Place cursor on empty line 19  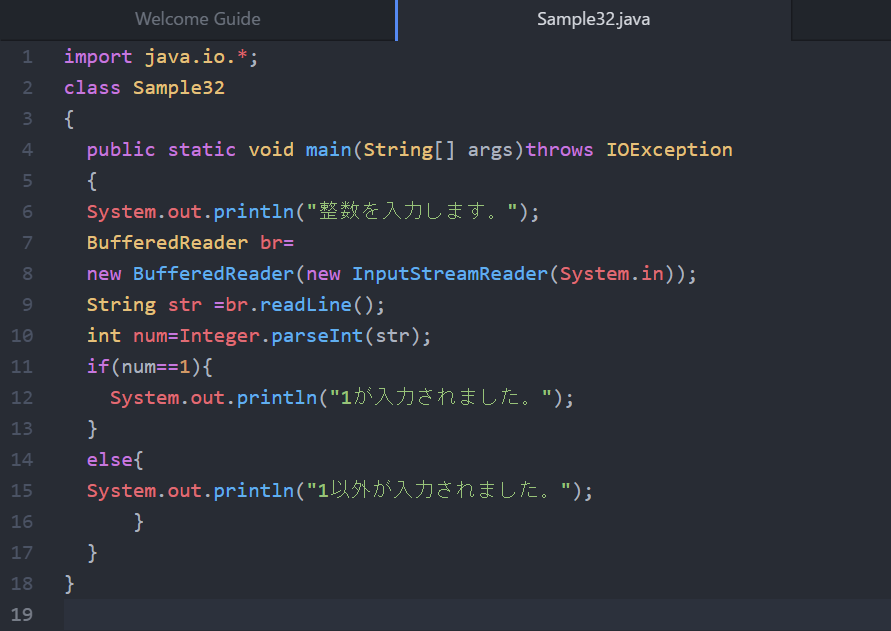pos(477,615)
